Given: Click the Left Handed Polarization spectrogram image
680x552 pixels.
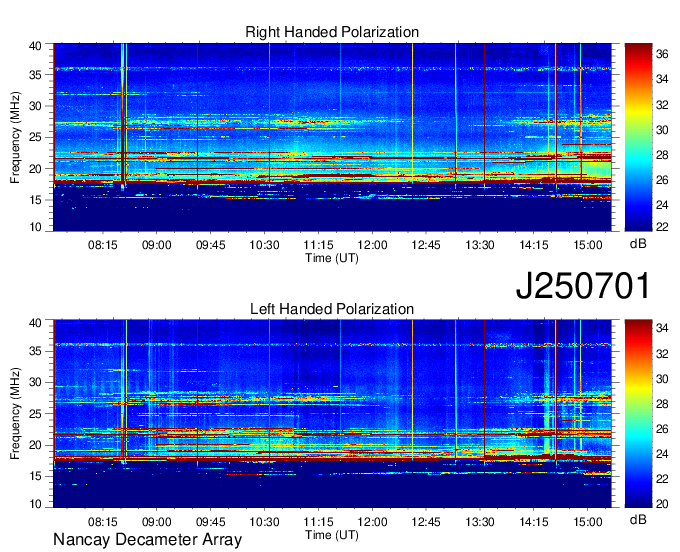Looking at the screenshot, I should (332, 414).
